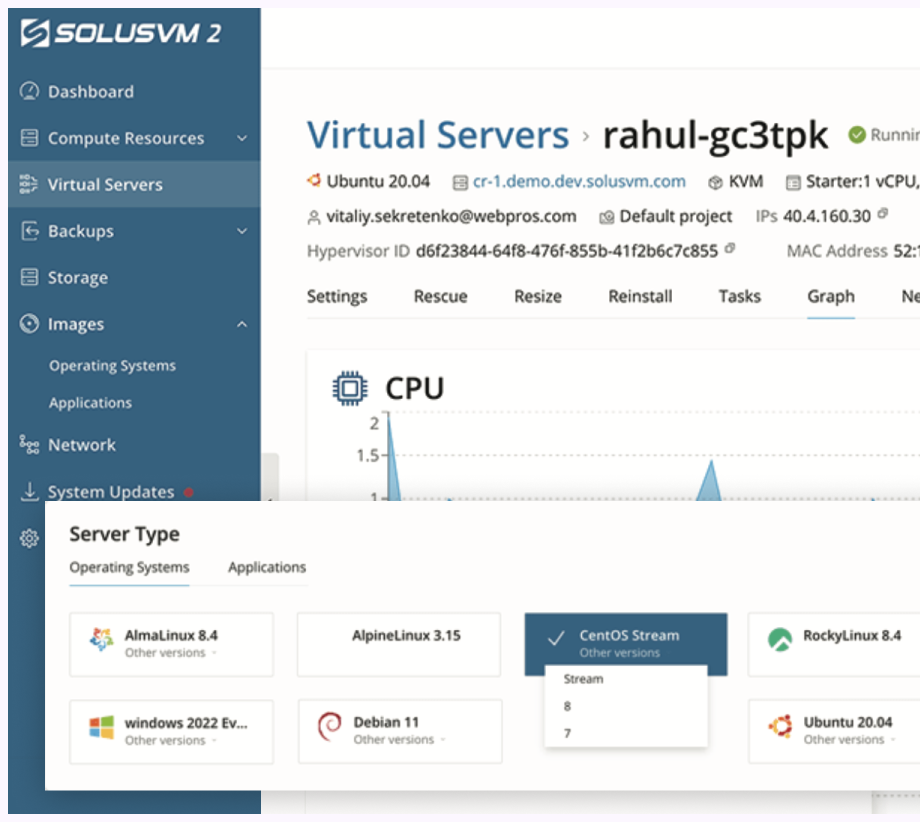Click the SolusVM 2 logo
Image resolution: width=920 pixels, height=822 pixels.
pos(120,33)
